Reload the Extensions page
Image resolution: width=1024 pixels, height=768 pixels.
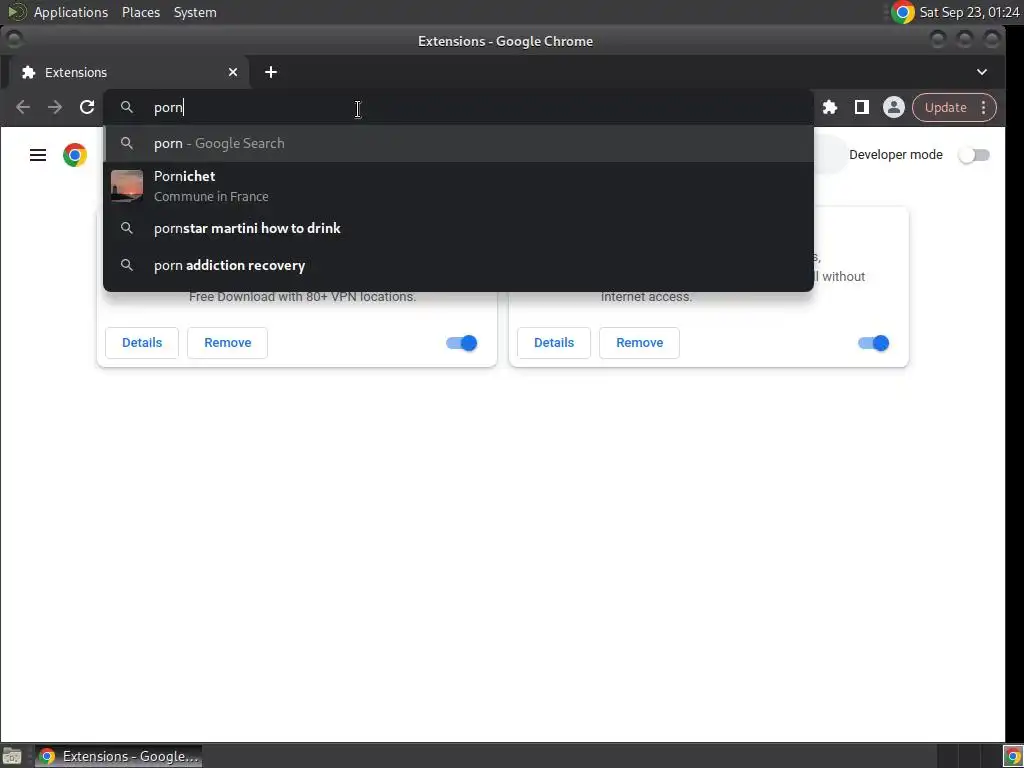click(x=87, y=107)
